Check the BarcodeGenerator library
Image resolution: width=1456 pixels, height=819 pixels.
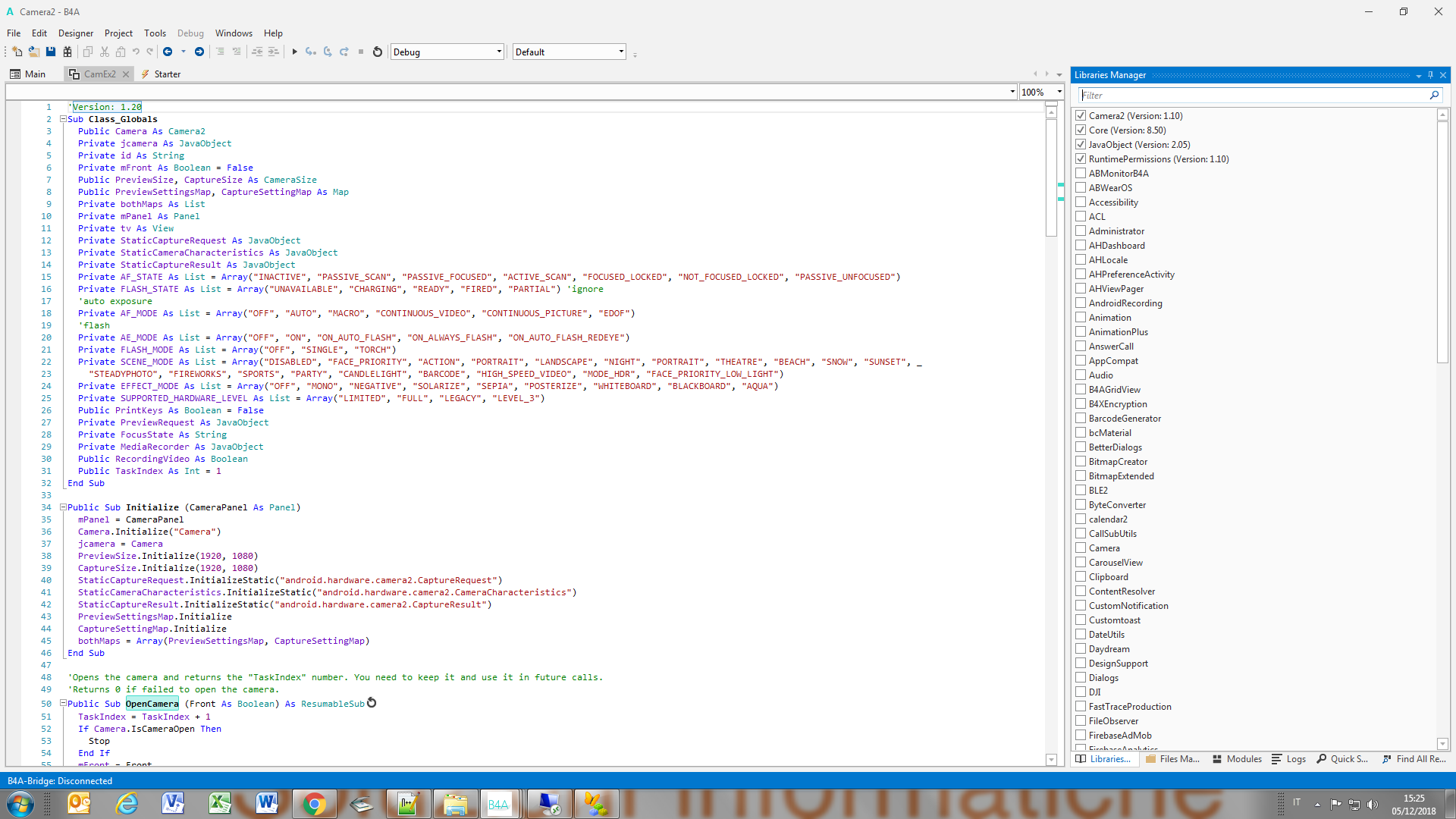tap(1081, 419)
